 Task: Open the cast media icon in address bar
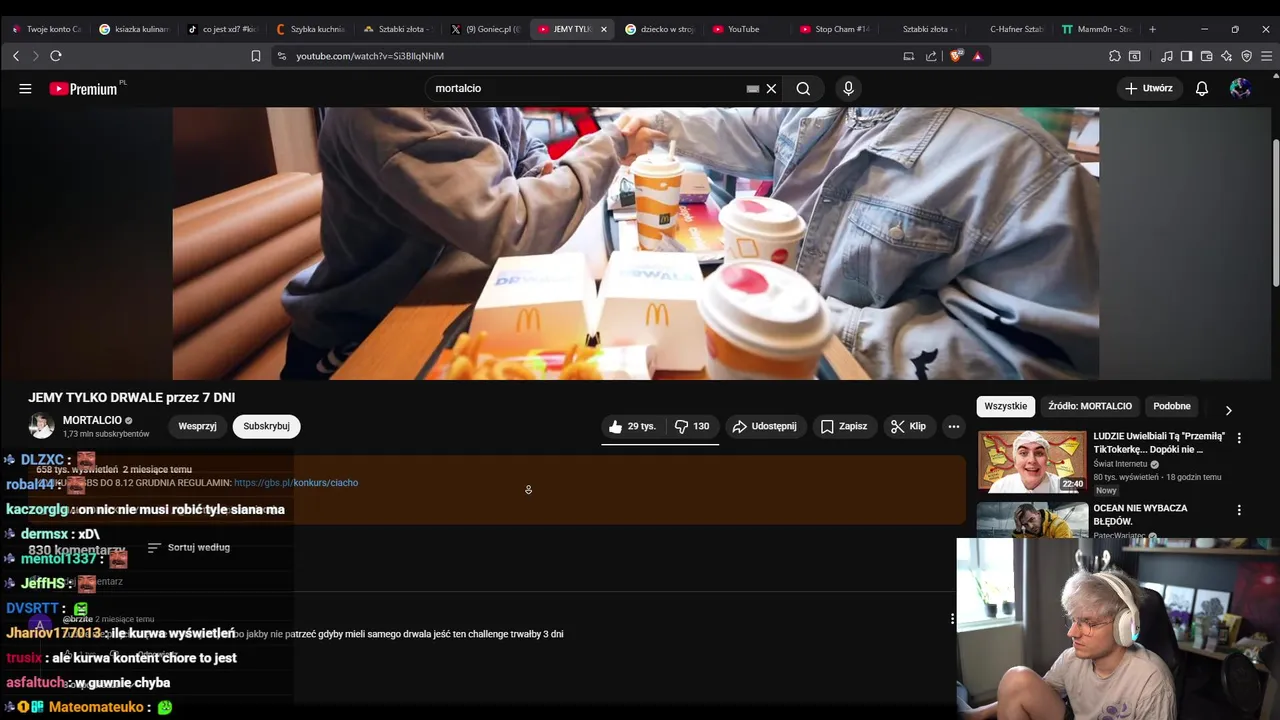pyautogui.click(x=909, y=56)
